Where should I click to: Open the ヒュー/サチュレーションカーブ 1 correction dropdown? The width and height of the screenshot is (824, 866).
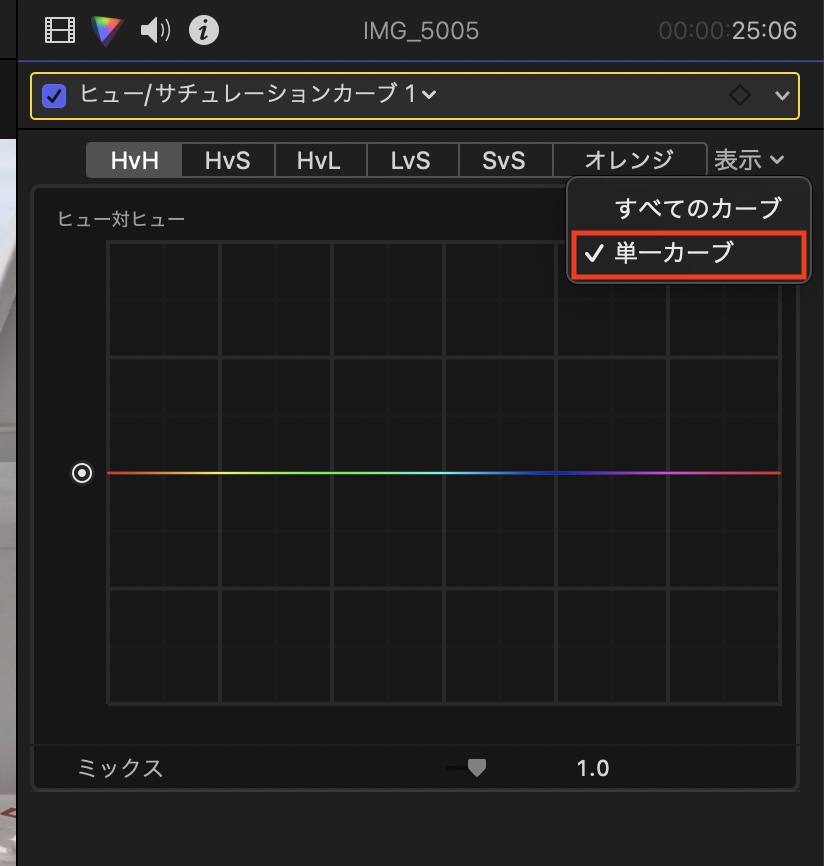pyautogui.click(x=258, y=94)
